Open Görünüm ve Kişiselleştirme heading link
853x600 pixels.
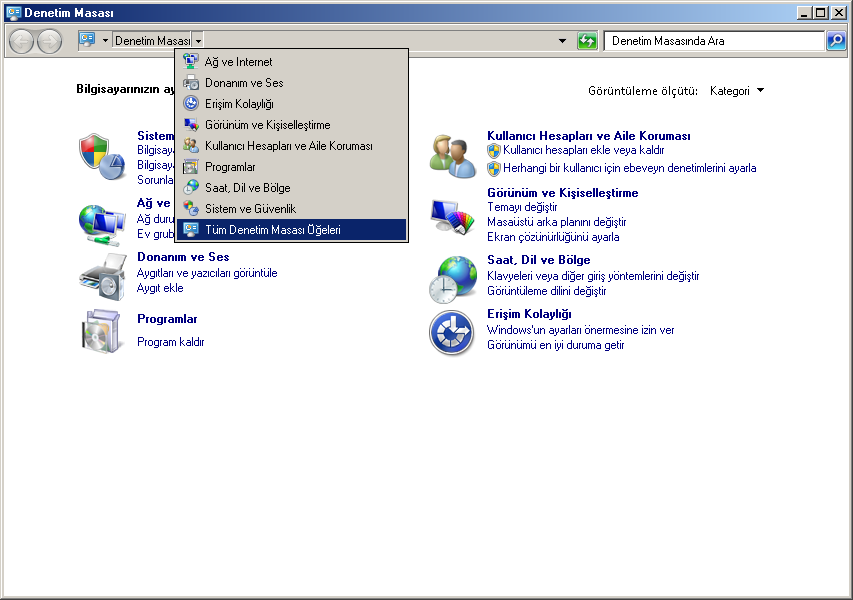click(563, 193)
